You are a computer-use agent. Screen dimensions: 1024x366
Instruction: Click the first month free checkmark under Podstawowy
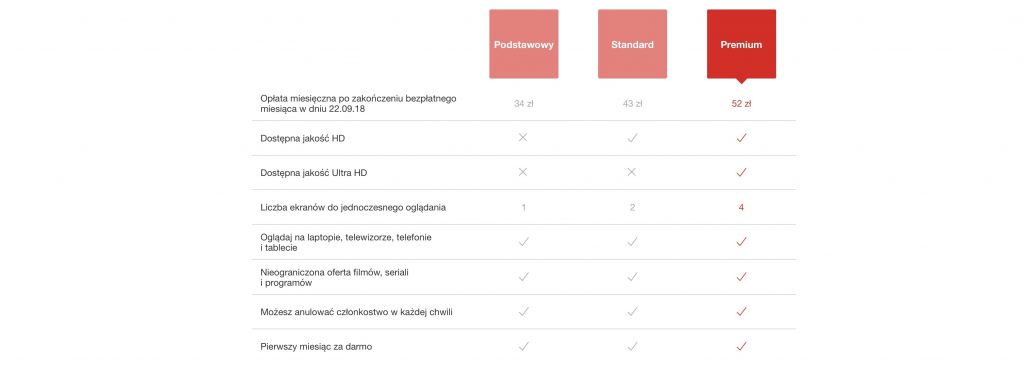click(x=524, y=346)
